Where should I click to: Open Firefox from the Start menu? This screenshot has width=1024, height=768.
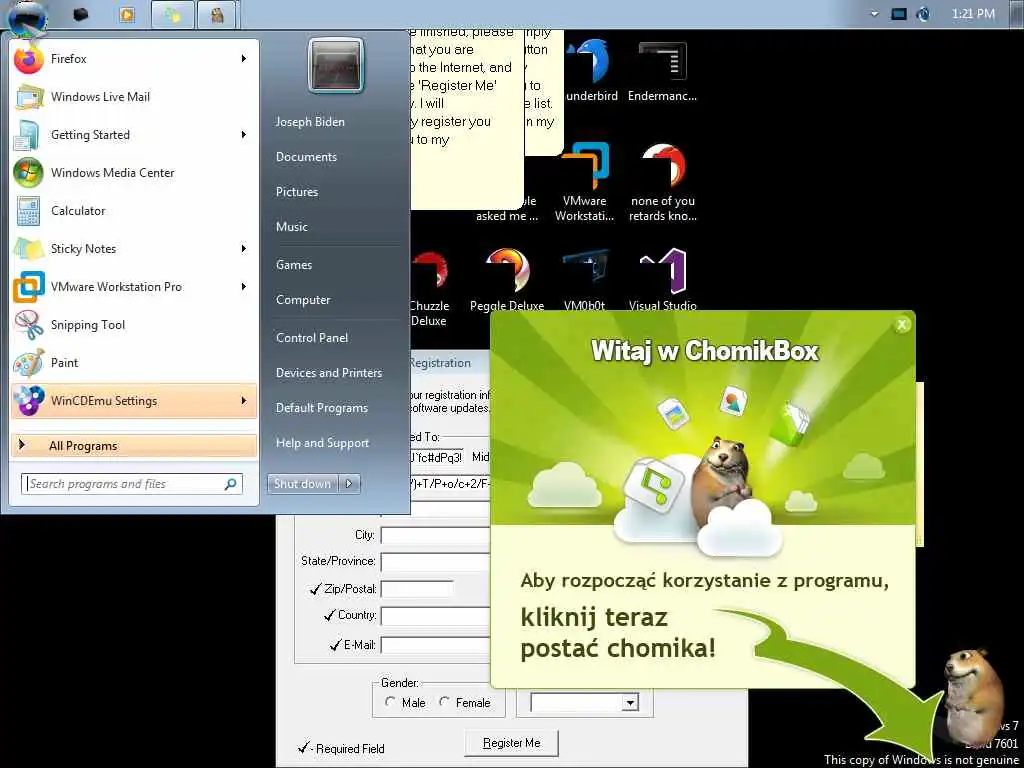(x=134, y=59)
